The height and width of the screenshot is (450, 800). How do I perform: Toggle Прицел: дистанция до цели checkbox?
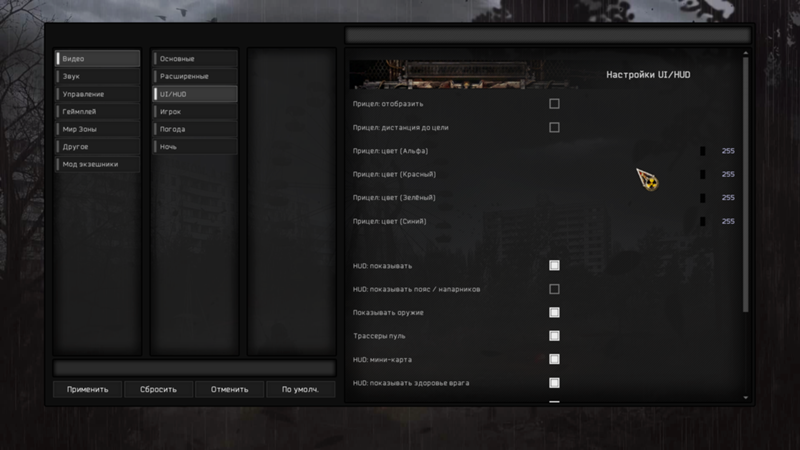click(x=554, y=127)
